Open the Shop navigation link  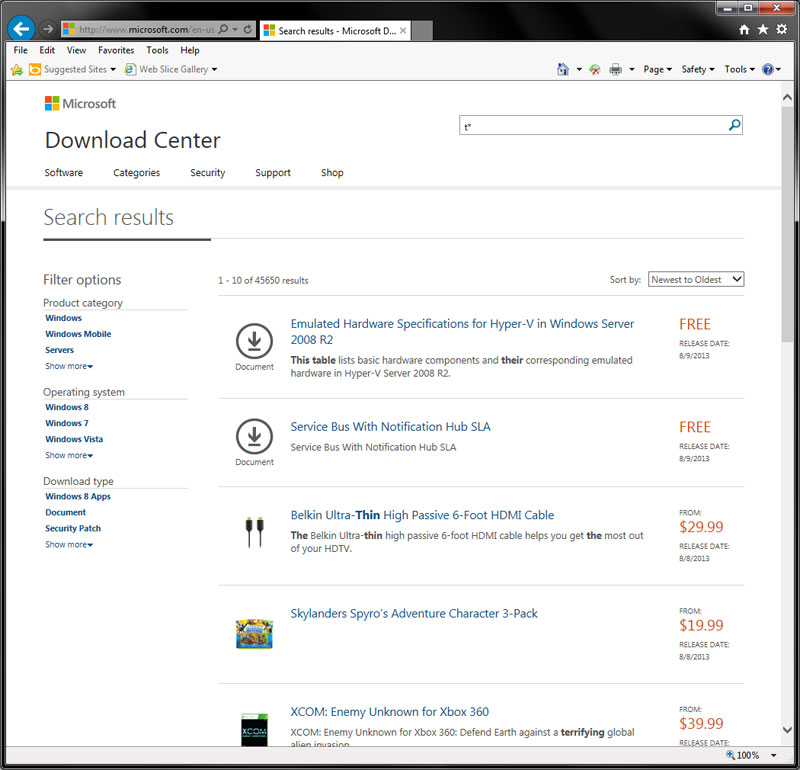332,172
